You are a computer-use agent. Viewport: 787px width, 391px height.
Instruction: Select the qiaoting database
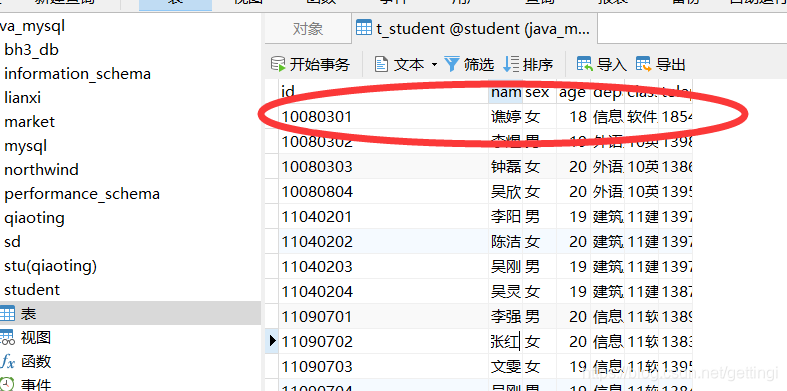pyautogui.click(x=34, y=218)
